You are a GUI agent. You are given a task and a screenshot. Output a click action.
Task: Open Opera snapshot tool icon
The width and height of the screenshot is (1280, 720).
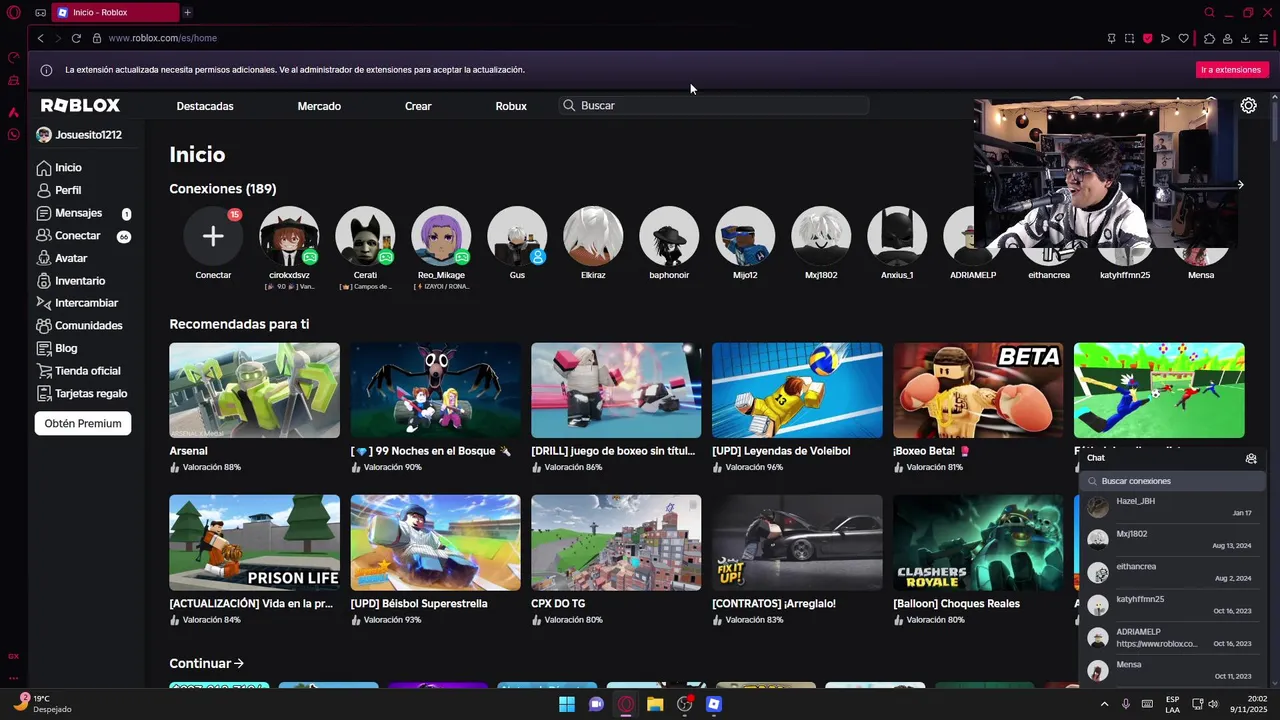point(1129,38)
